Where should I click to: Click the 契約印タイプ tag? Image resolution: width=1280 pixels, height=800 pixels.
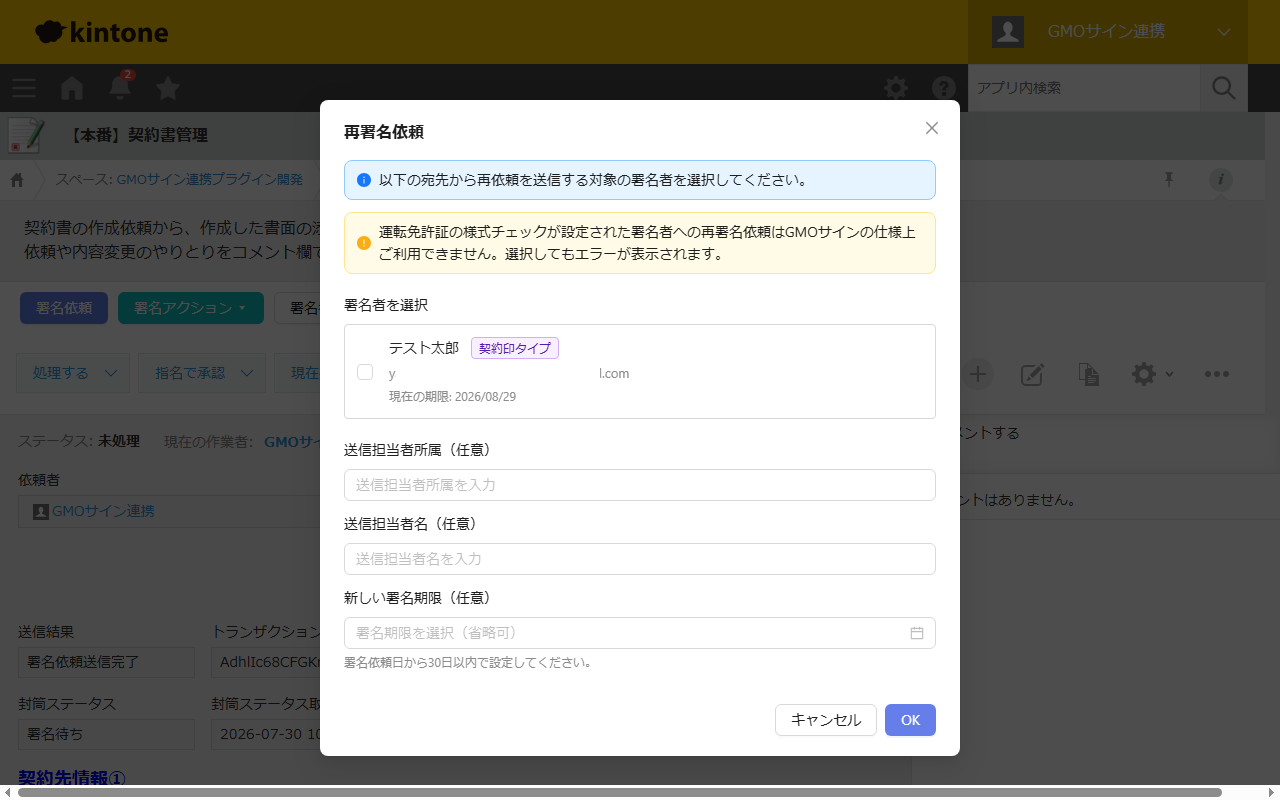(515, 348)
